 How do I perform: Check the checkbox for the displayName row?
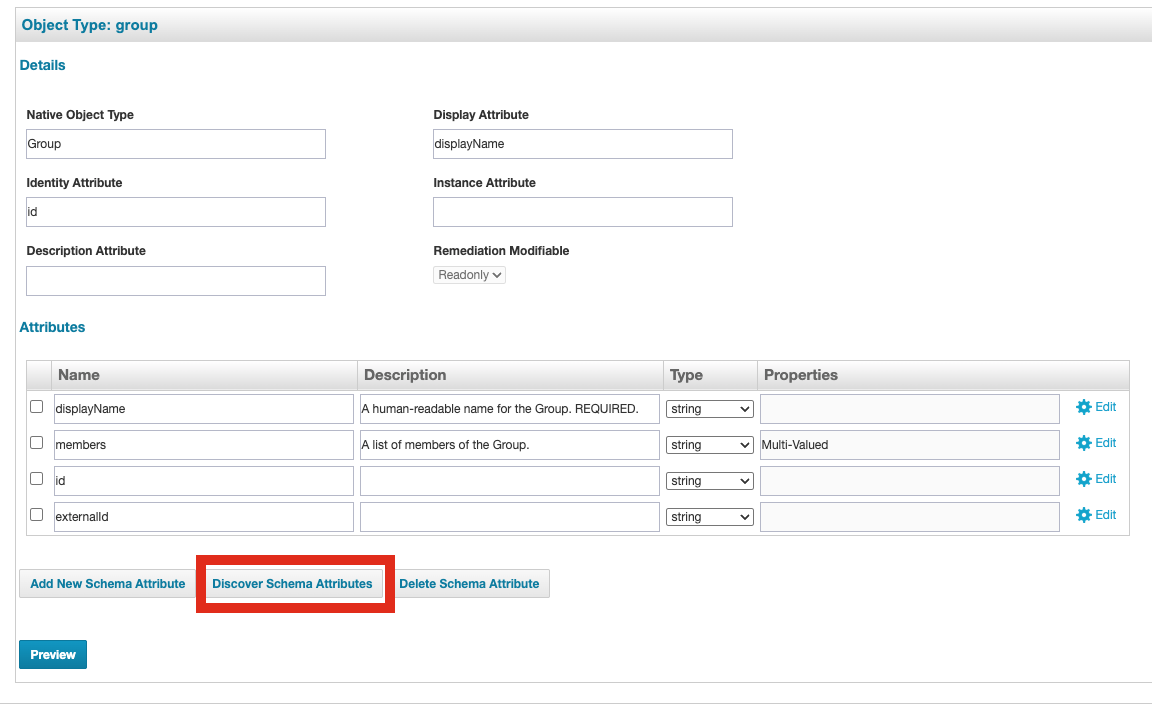coord(36,407)
